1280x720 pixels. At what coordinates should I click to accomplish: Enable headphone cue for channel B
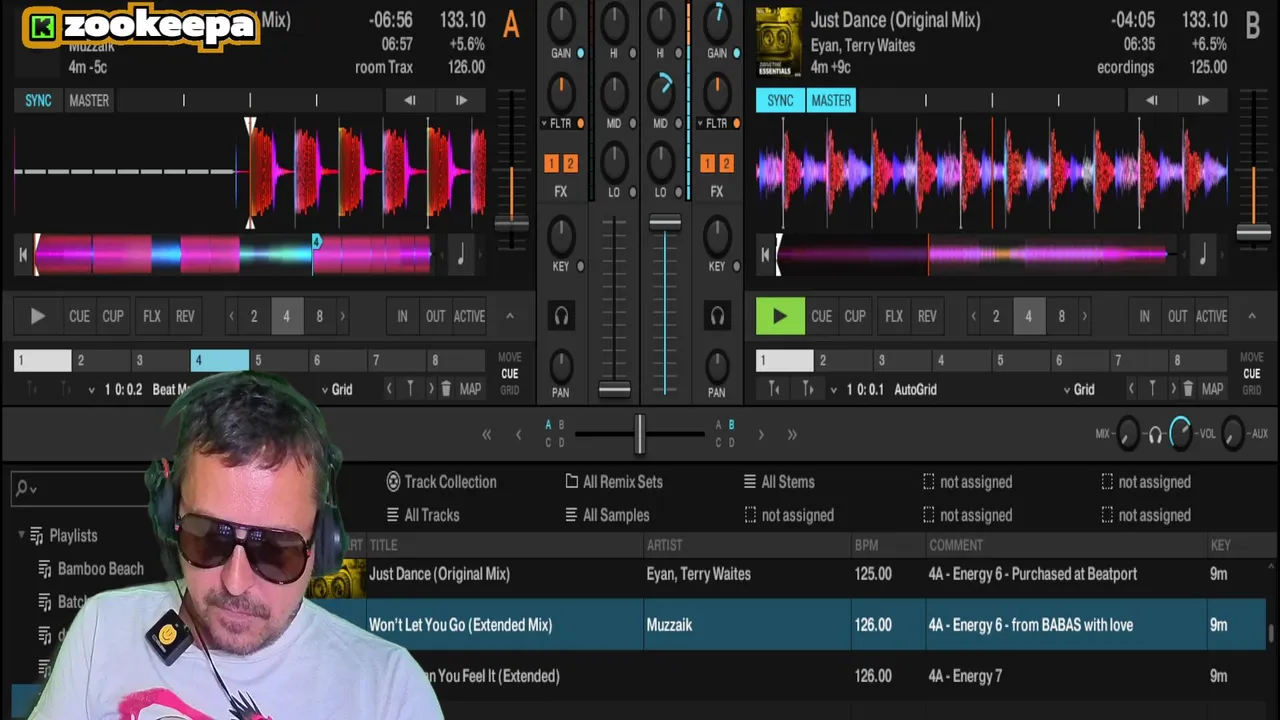tap(717, 316)
